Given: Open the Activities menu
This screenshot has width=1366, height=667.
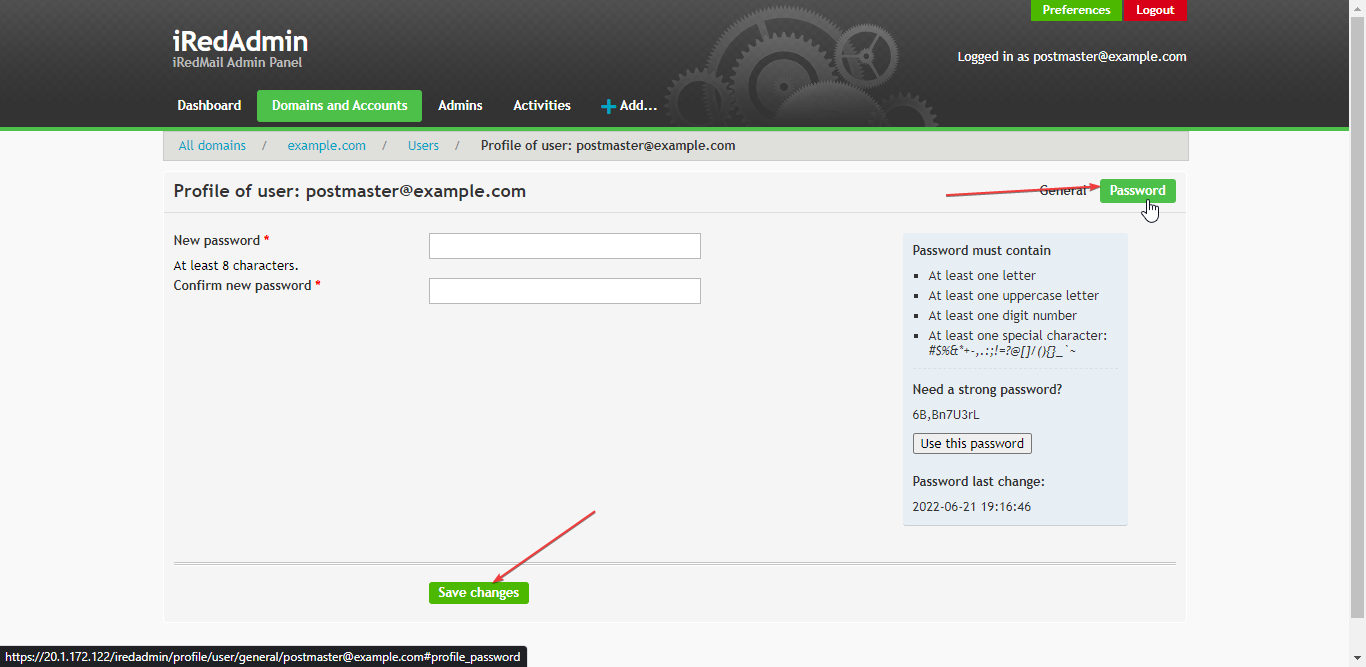Looking at the screenshot, I should coord(542,105).
